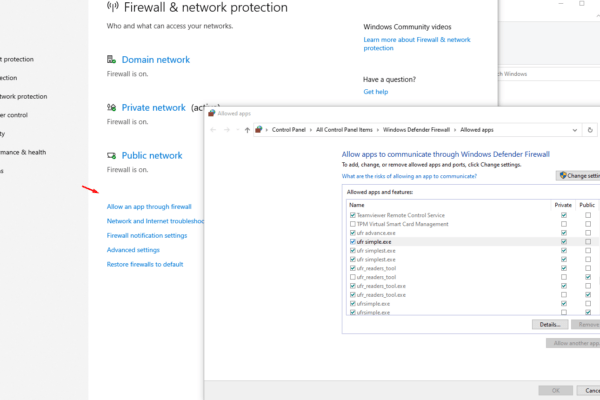Refresh the Allowed apps address bar

(x=590, y=130)
